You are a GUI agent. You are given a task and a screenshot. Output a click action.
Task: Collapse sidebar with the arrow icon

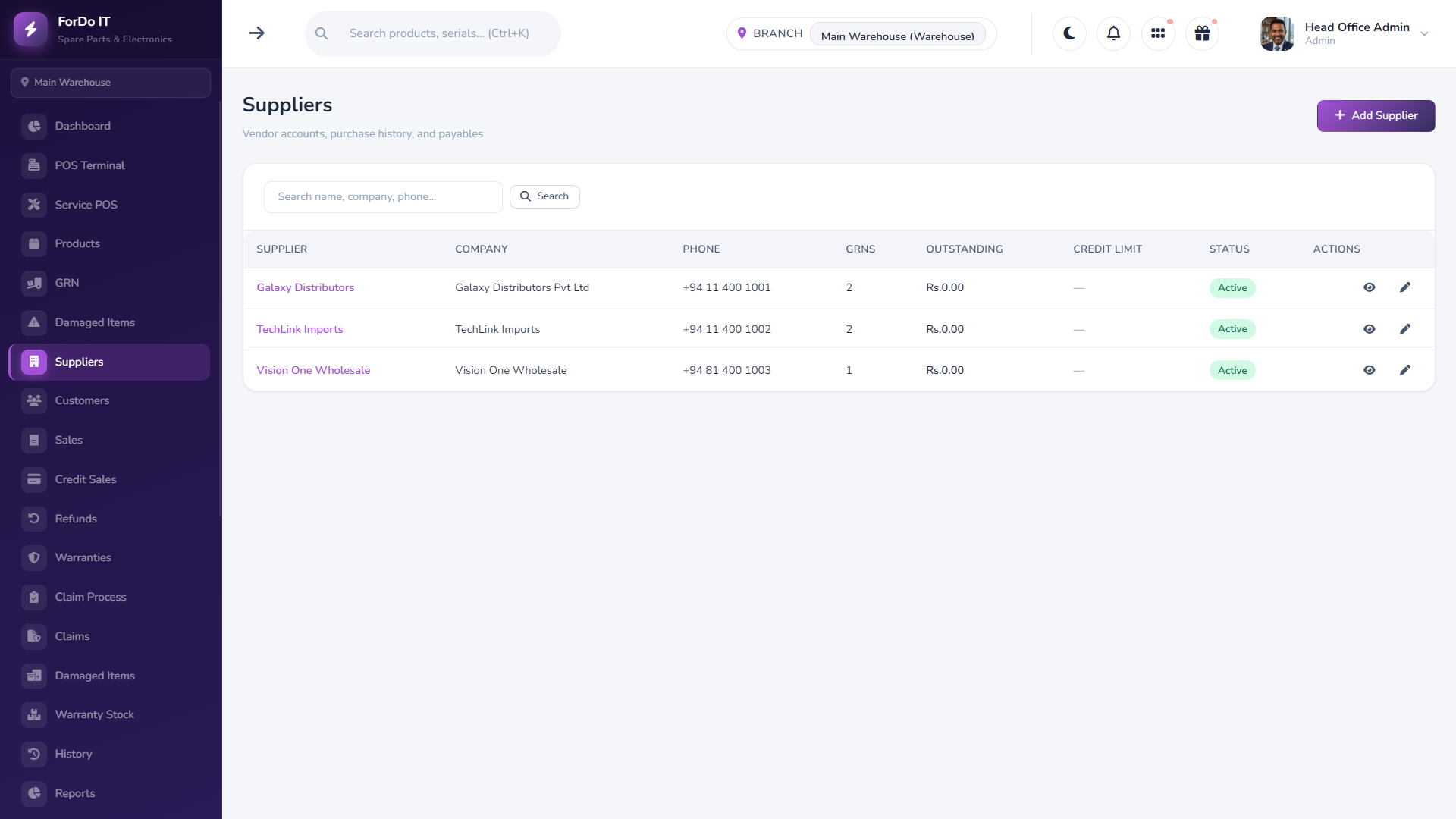[257, 33]
